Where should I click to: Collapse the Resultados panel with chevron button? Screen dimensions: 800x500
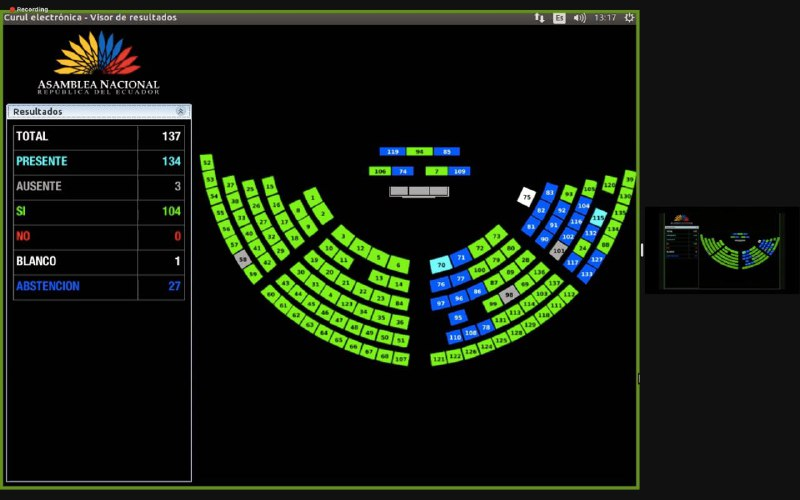coord(180,111)
